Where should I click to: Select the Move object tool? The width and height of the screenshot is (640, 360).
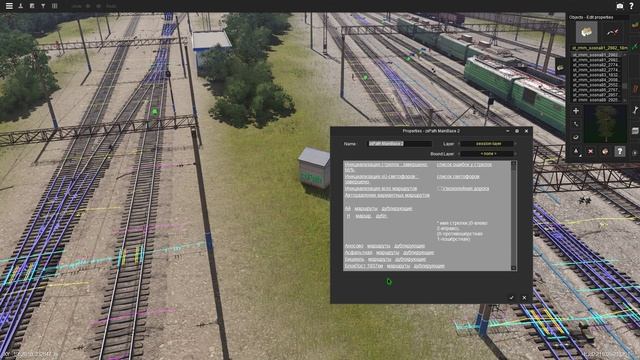point(576,124)
